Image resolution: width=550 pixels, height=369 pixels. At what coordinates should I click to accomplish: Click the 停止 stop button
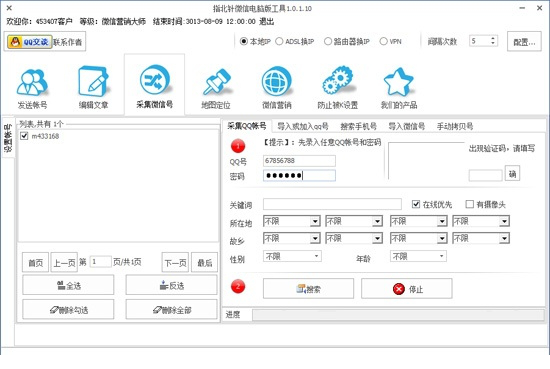tap(407, 289)
